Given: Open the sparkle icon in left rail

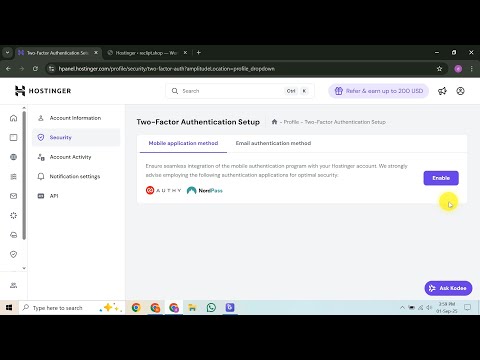Looking at the screenshot, I should pos(13,215).
